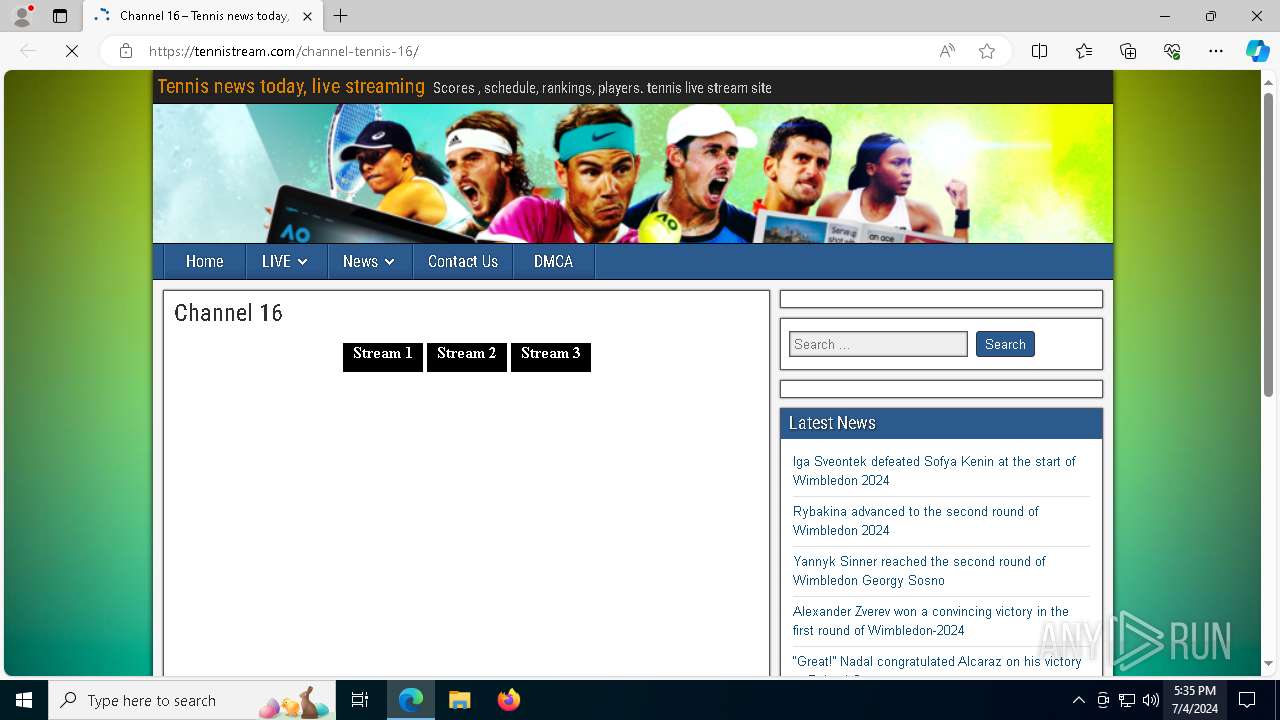Viewport: 1280px width, 720px height.
Task: Close the Channel 16 browser tab
Action: [x=307, y=16]
